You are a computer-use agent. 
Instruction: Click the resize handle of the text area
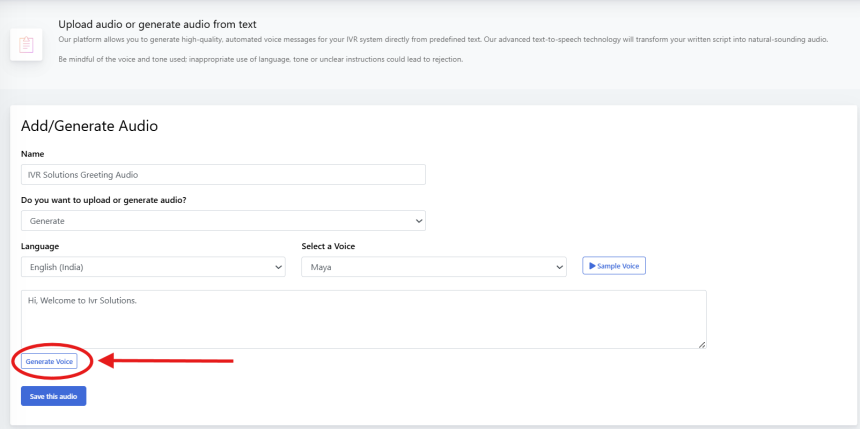coord(701,343)
